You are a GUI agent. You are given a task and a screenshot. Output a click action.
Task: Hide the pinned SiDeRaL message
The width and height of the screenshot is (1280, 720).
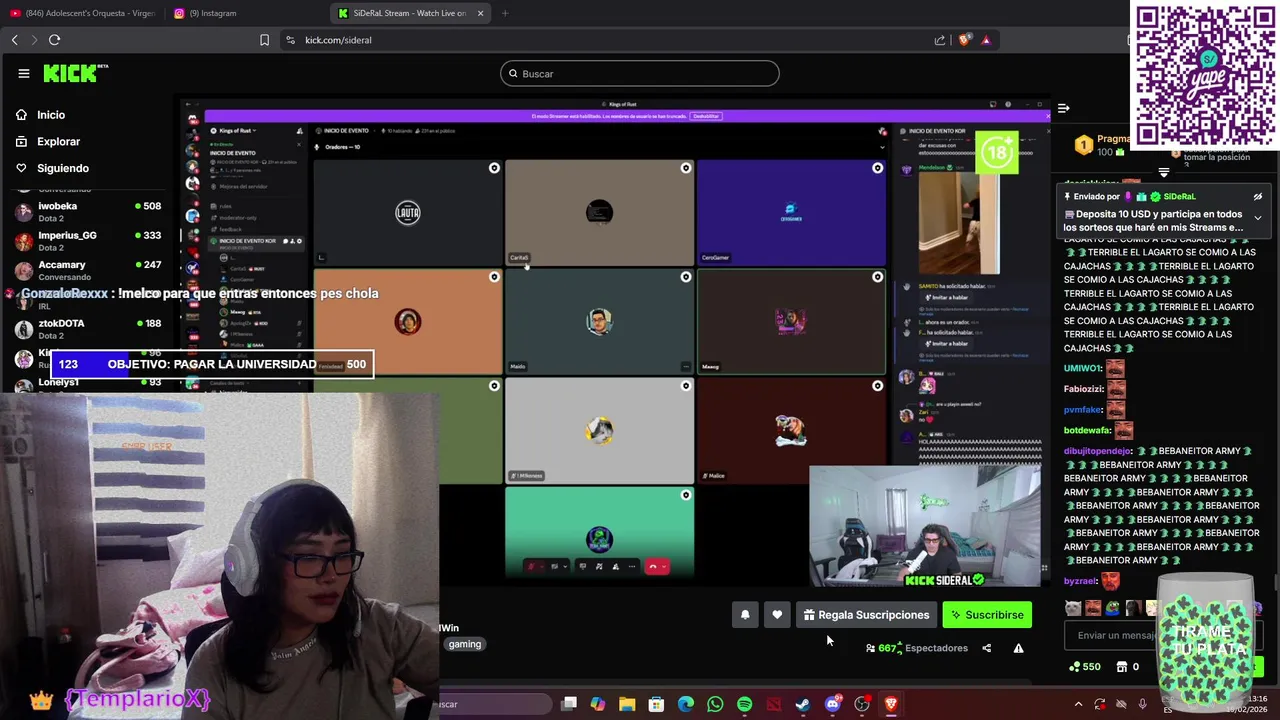point(1258,196)
